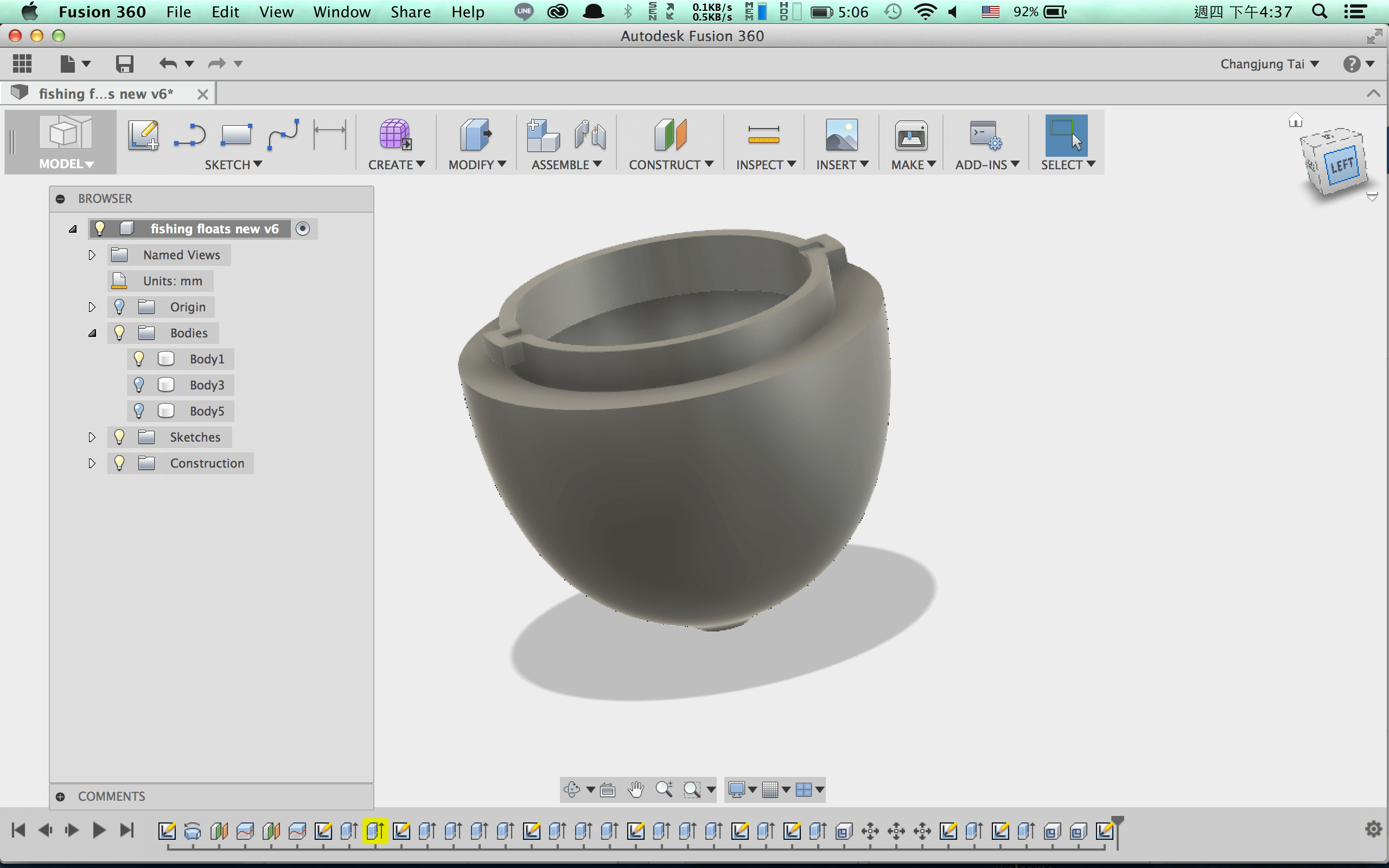The image size is (1389, 868).
Task: Open the CONSTRUCT dropdown menu
Action: point(671,165)
